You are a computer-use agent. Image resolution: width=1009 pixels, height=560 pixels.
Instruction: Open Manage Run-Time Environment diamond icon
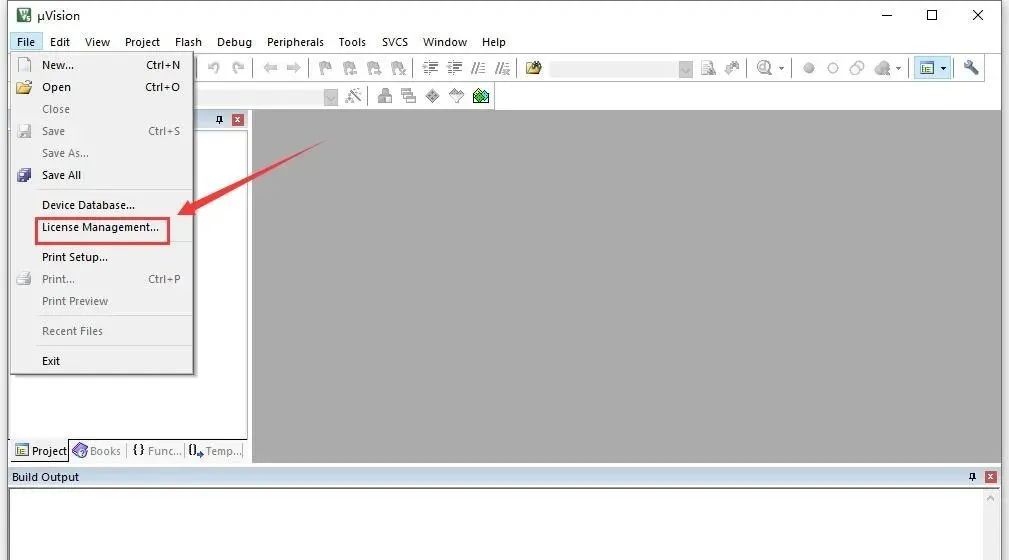tap(432, 96)
